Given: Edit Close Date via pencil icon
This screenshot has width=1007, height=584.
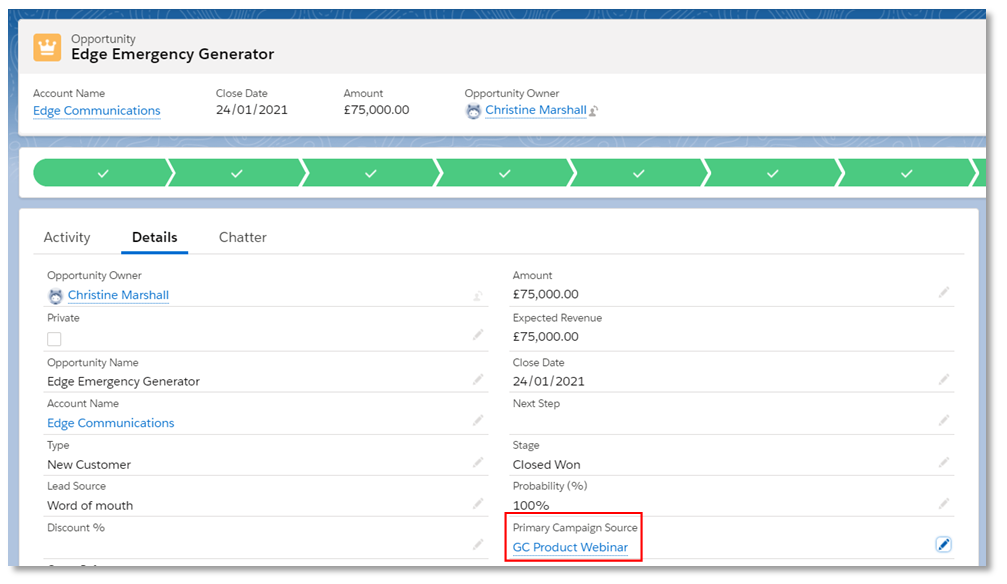Looking at the screenshot, I should click(943, 380).
